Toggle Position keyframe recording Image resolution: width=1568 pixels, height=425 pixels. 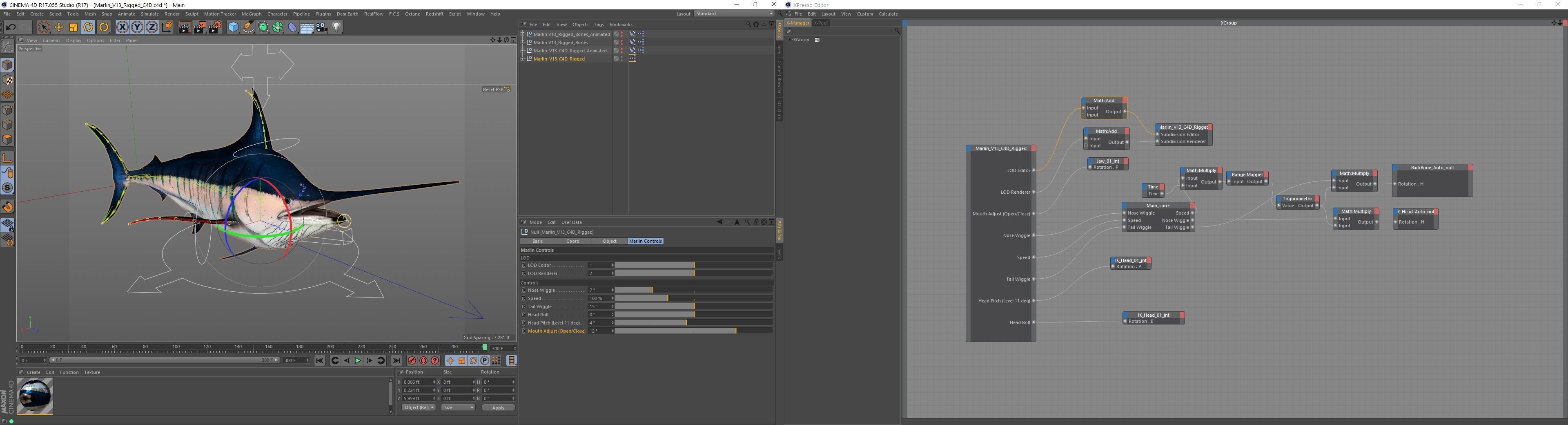450,360
